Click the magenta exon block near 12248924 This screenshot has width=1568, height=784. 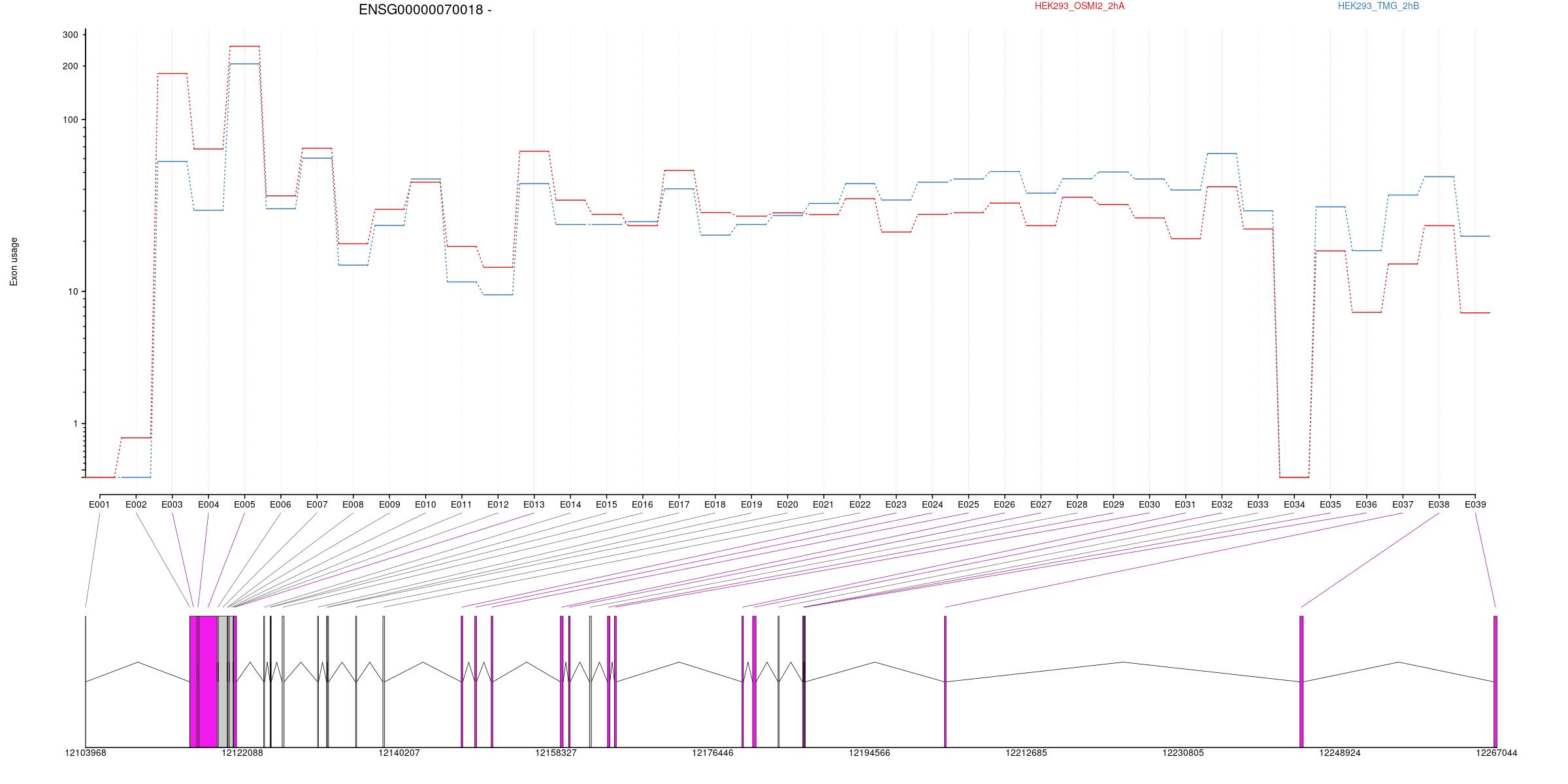click(1301, 681)
